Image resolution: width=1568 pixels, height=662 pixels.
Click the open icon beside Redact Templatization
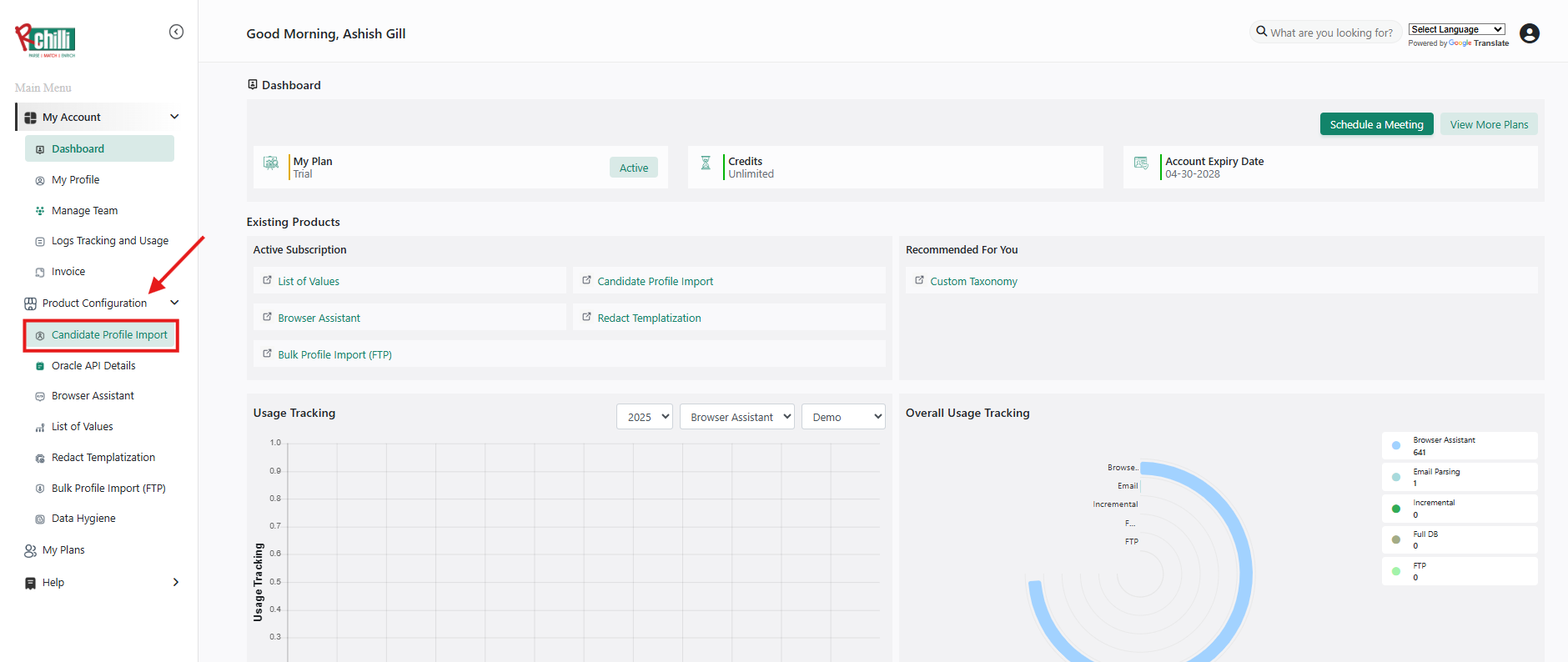[x=586, y=318]
